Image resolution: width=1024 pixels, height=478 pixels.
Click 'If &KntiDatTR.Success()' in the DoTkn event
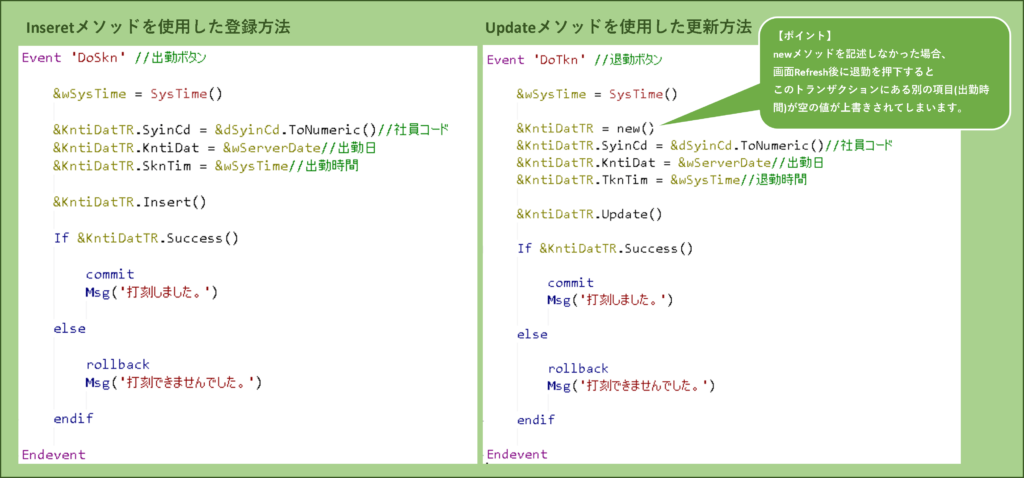tap(605, 248)
